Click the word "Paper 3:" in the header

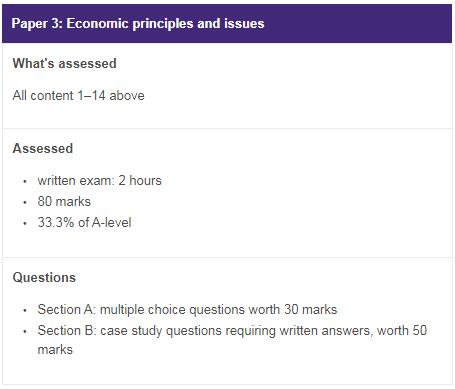(x=37, y=24)
